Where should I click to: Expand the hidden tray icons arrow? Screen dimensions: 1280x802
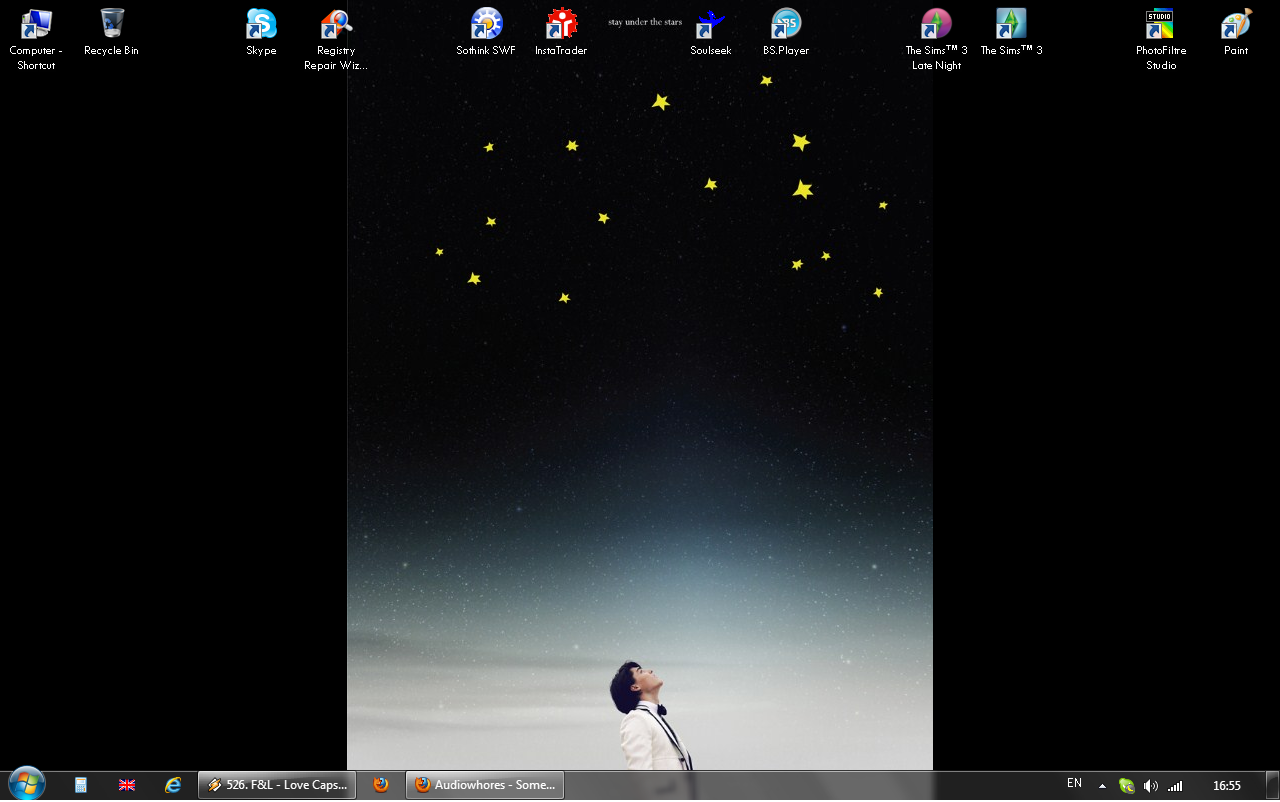tap(1102, 786)
